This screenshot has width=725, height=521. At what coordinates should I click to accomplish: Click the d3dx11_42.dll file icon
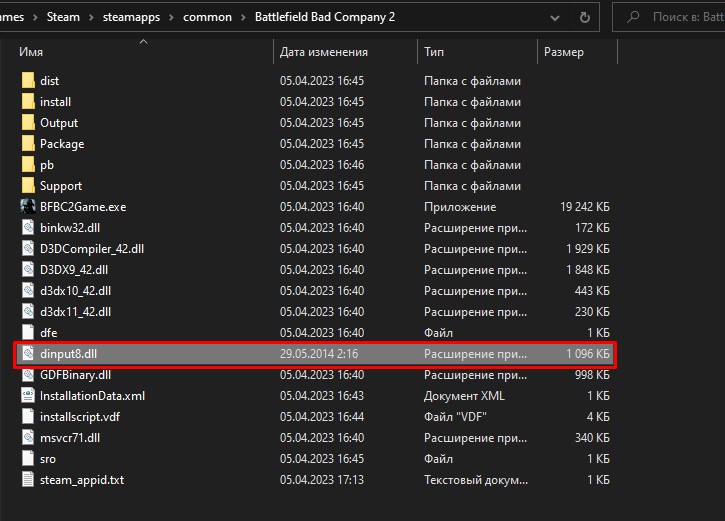coord(28,312)
